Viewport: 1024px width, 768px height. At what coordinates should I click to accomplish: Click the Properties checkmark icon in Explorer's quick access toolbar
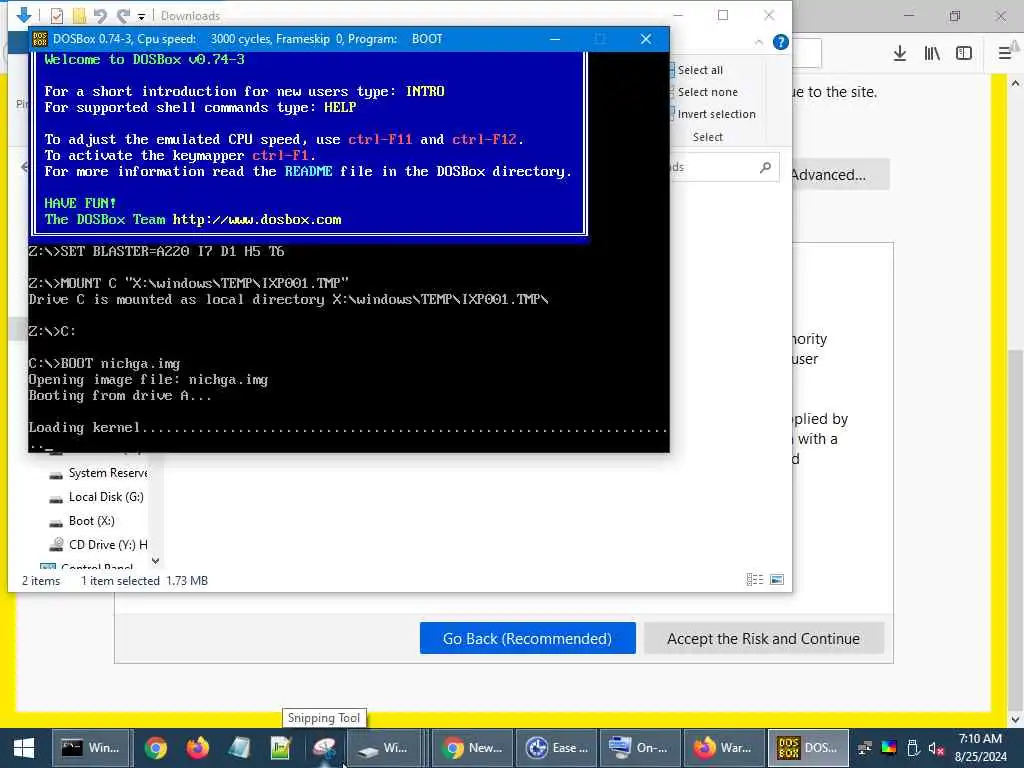(x=57, y=15)
